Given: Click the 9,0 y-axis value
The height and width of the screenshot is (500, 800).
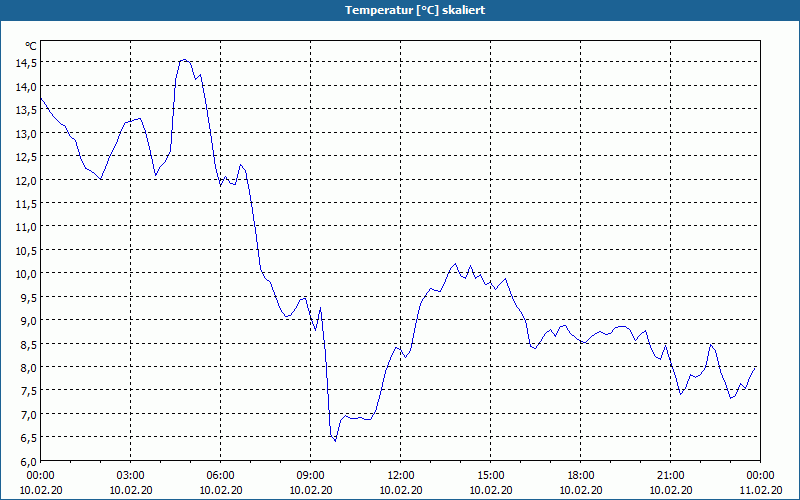Looking at the screenshot, I should pos(29,321).
